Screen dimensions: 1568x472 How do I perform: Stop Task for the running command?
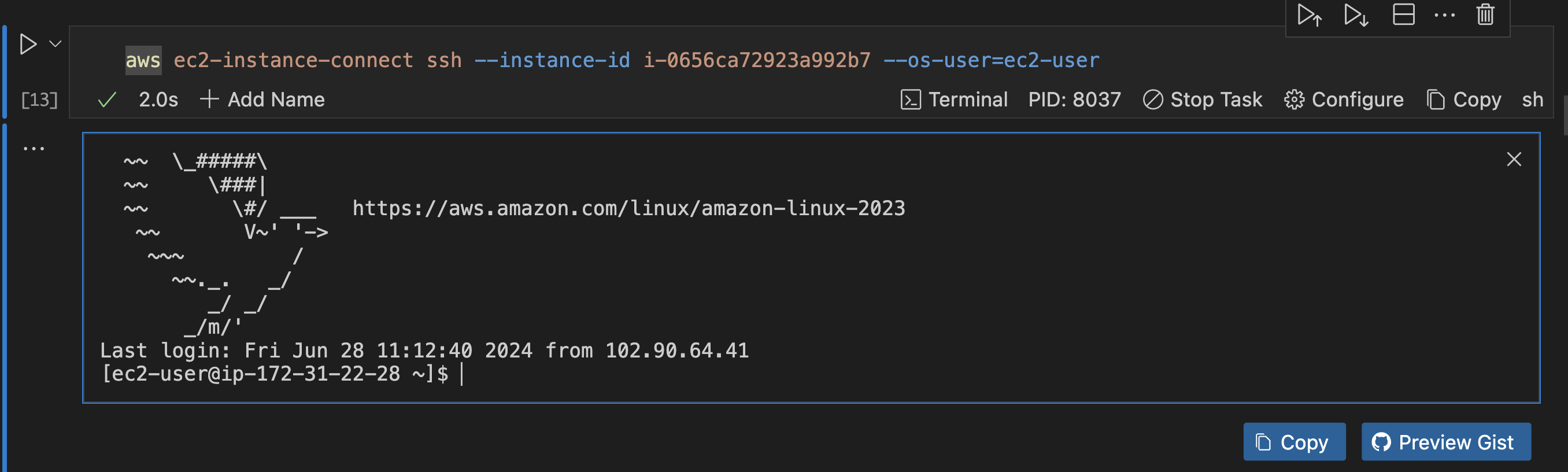click(1202, 99)
